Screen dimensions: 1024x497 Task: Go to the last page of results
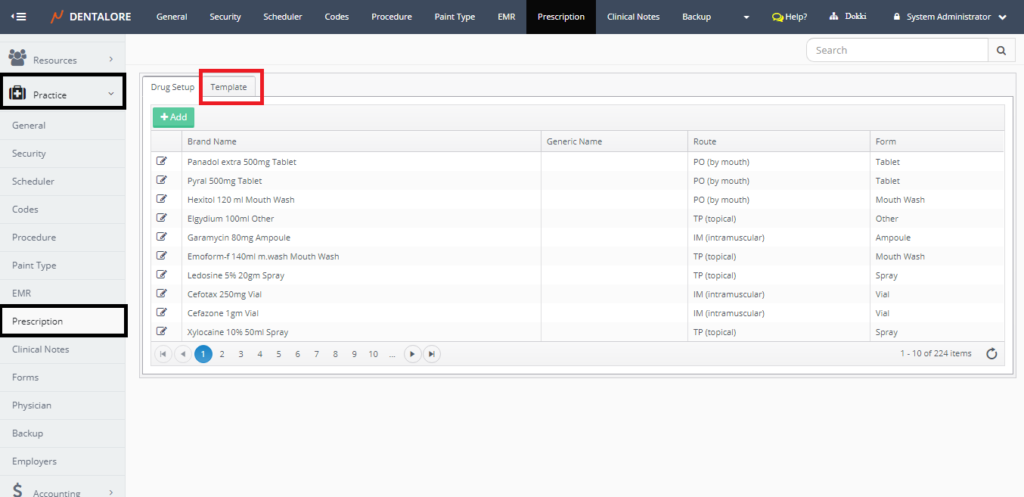coord(431,354)
